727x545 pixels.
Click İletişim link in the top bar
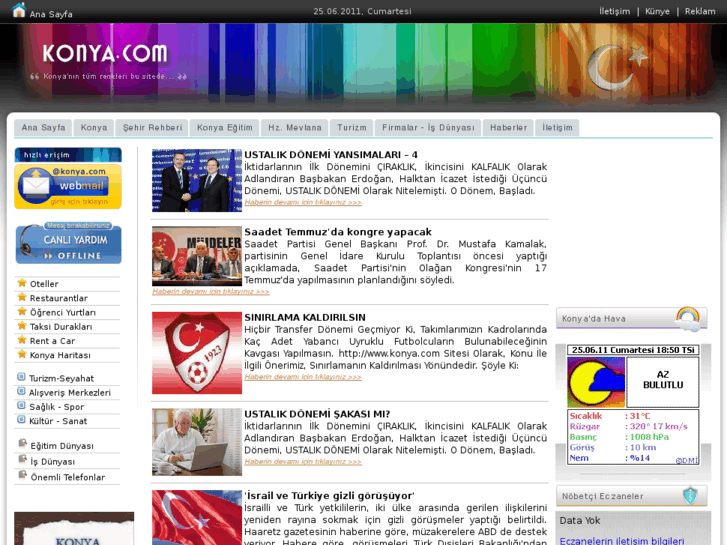click(614, 12)
